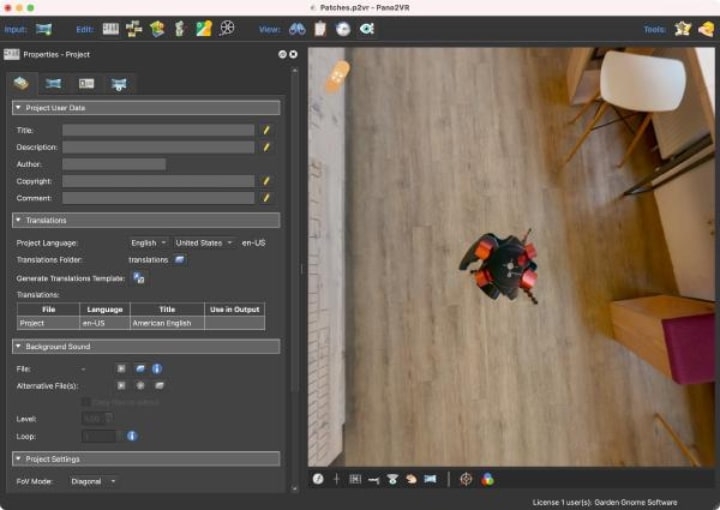Click the disc-shaped icon in View group
This screenshot has width=720, height=510.
coord(343,29)
